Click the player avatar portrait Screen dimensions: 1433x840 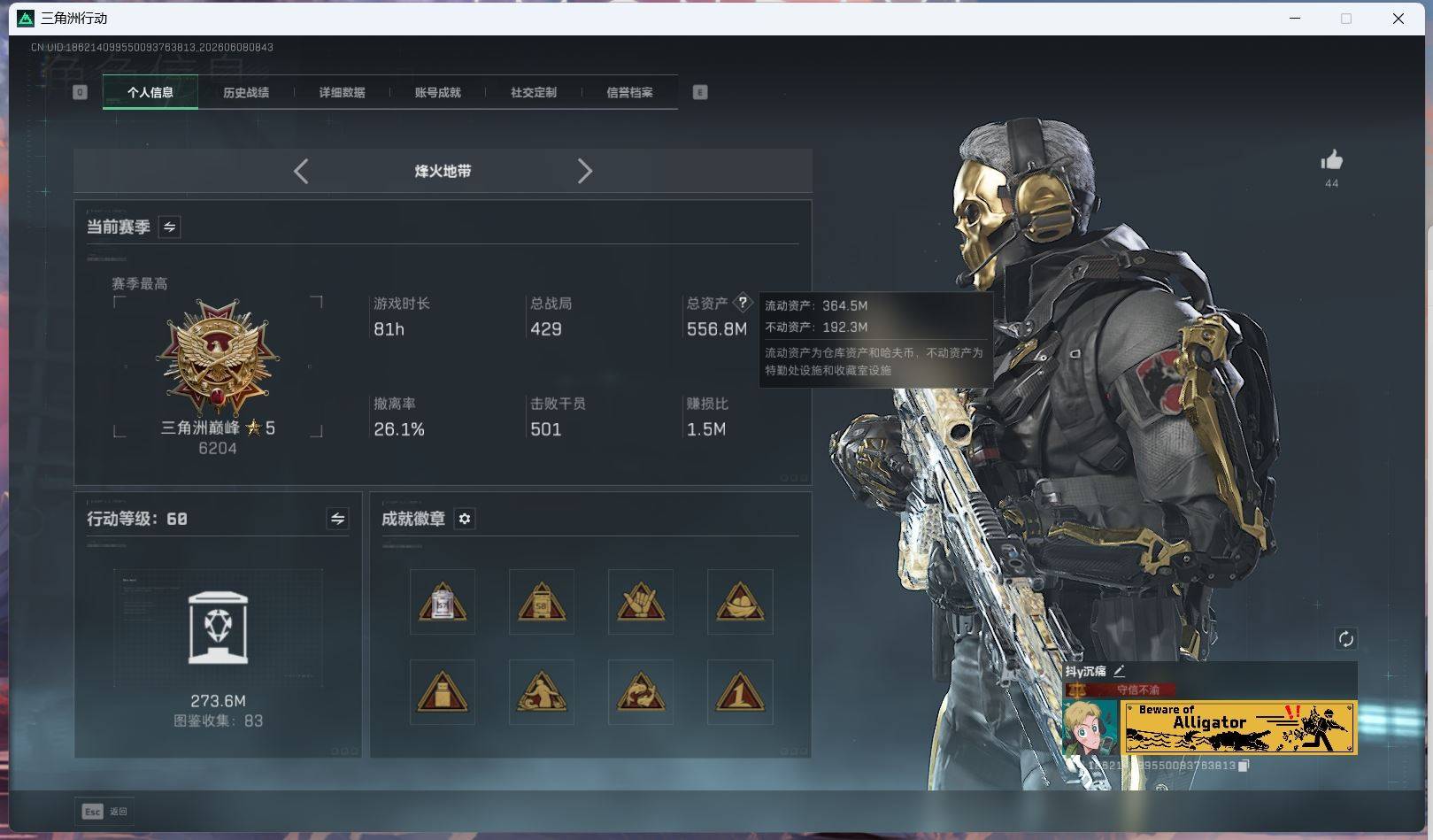pos(1090,728)
